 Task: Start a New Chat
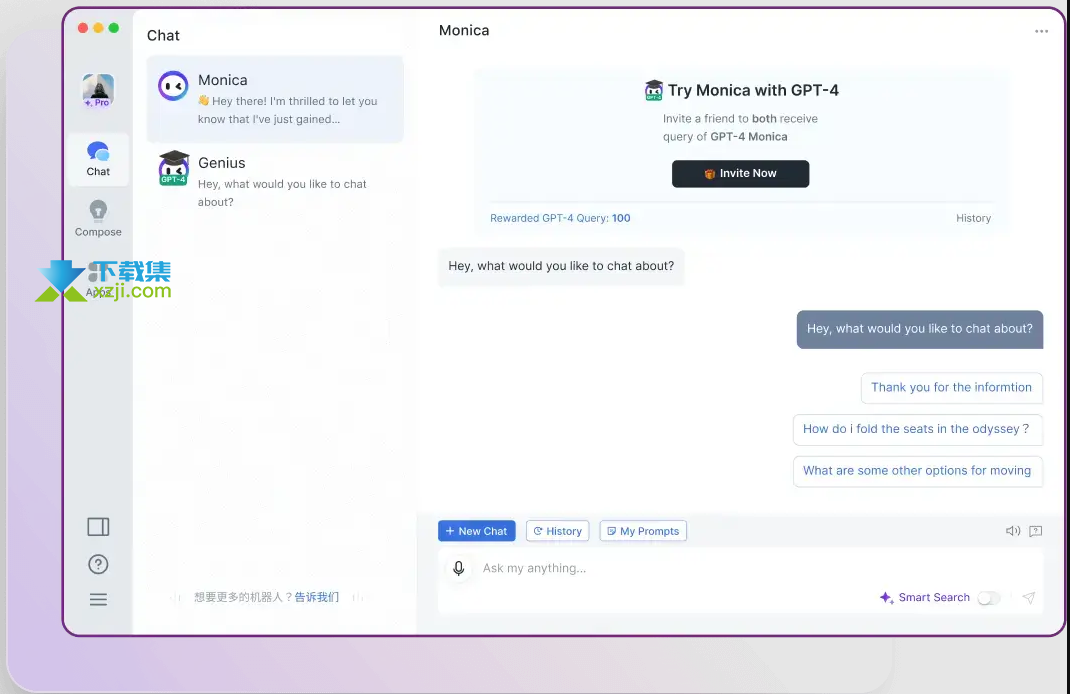click(x=476, y=531)
